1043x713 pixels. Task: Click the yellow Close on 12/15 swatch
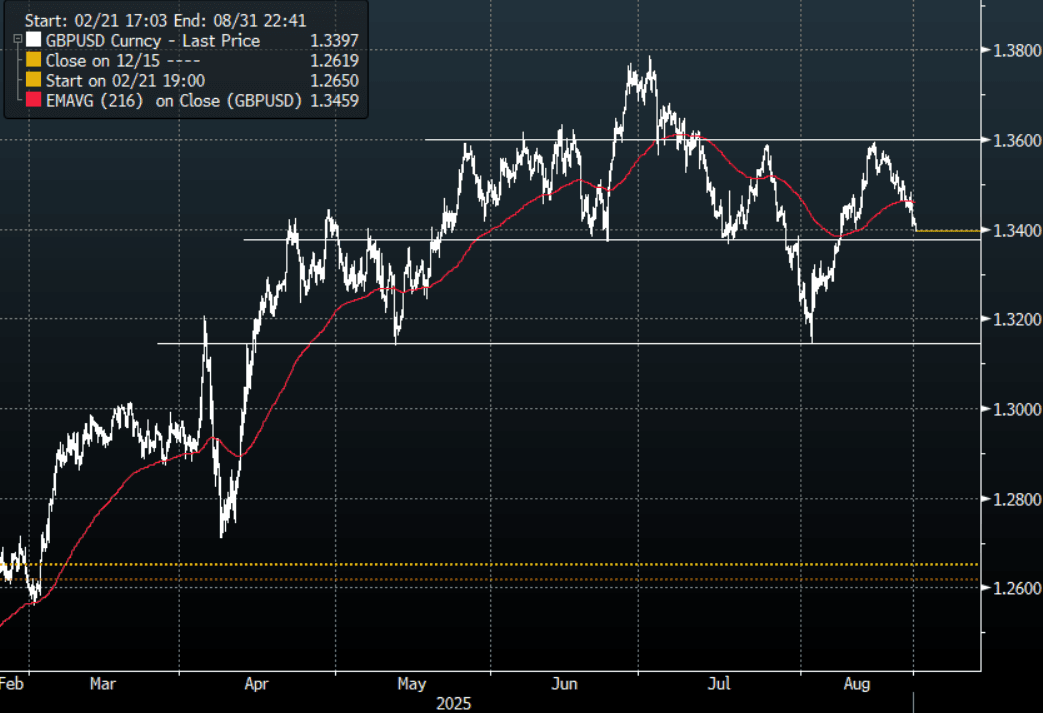(x=31, y=61)
